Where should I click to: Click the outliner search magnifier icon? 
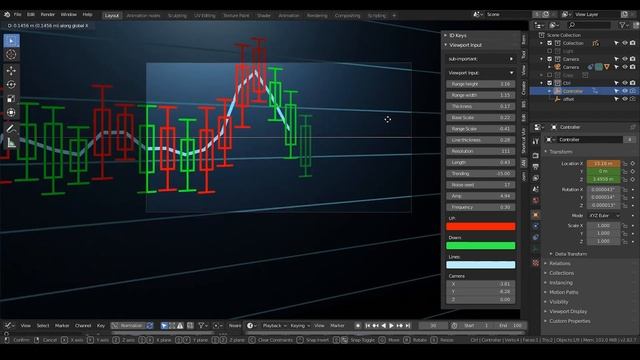(x=572, y=25)
